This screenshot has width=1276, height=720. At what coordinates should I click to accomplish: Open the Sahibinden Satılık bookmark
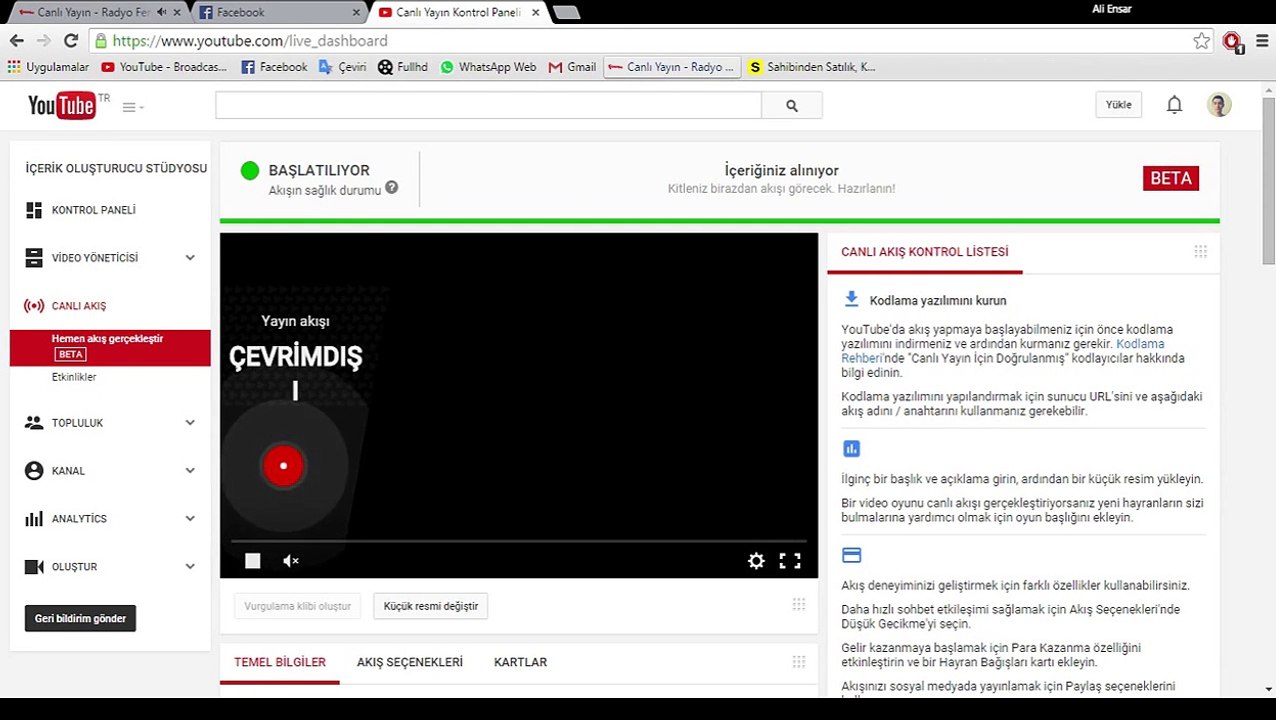(x=811, y=67)
